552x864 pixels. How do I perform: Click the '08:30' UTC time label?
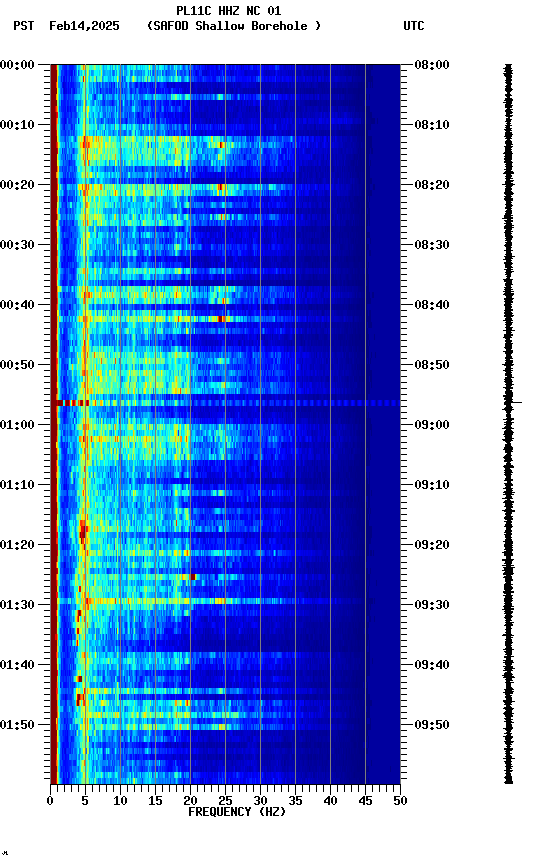(x=432, y=245)
